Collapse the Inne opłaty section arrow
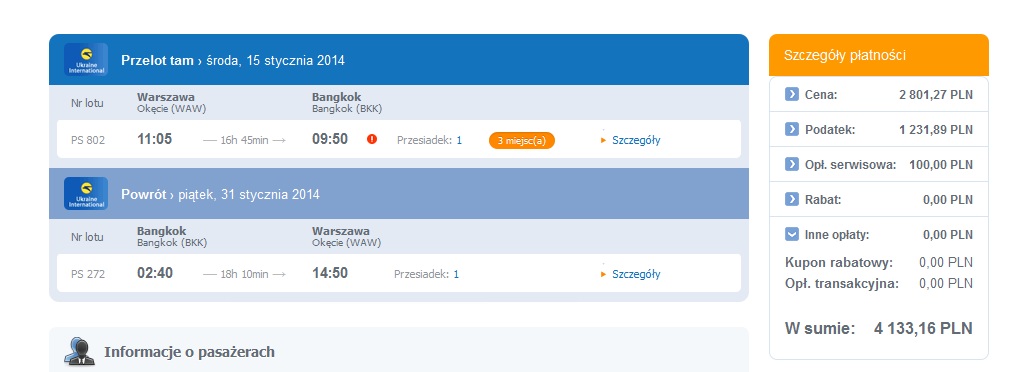This screenshot has width=1021, height=372. point(792,234)
